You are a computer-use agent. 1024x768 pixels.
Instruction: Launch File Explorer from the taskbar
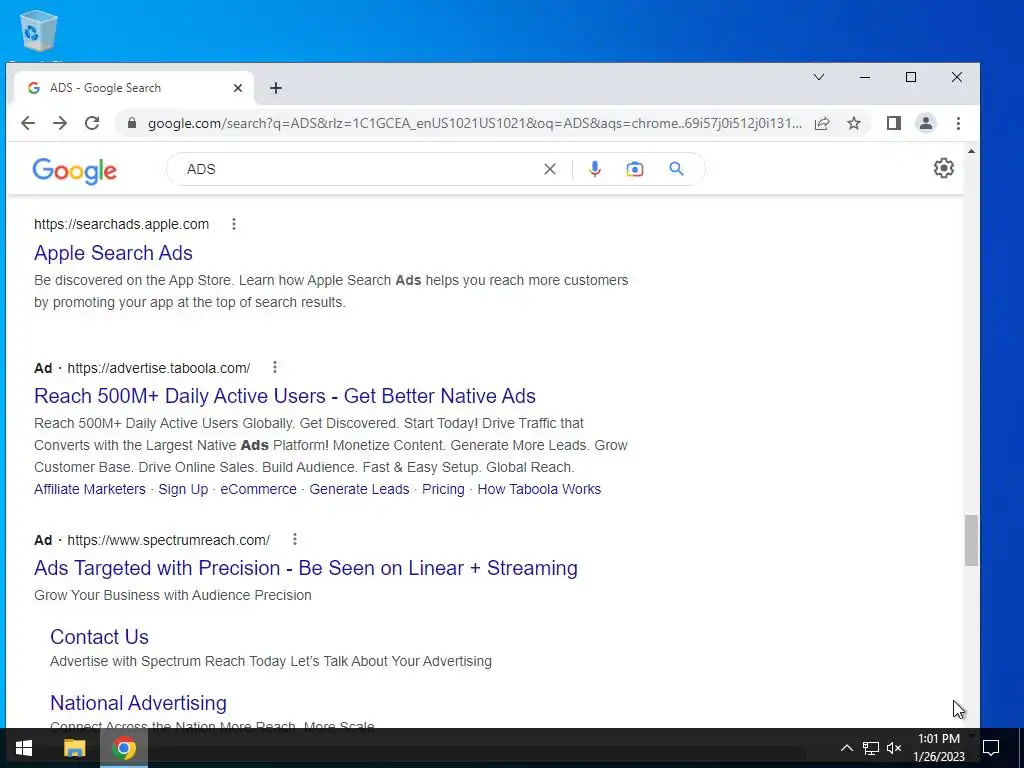pyautogui.click(x=74, y=748)
